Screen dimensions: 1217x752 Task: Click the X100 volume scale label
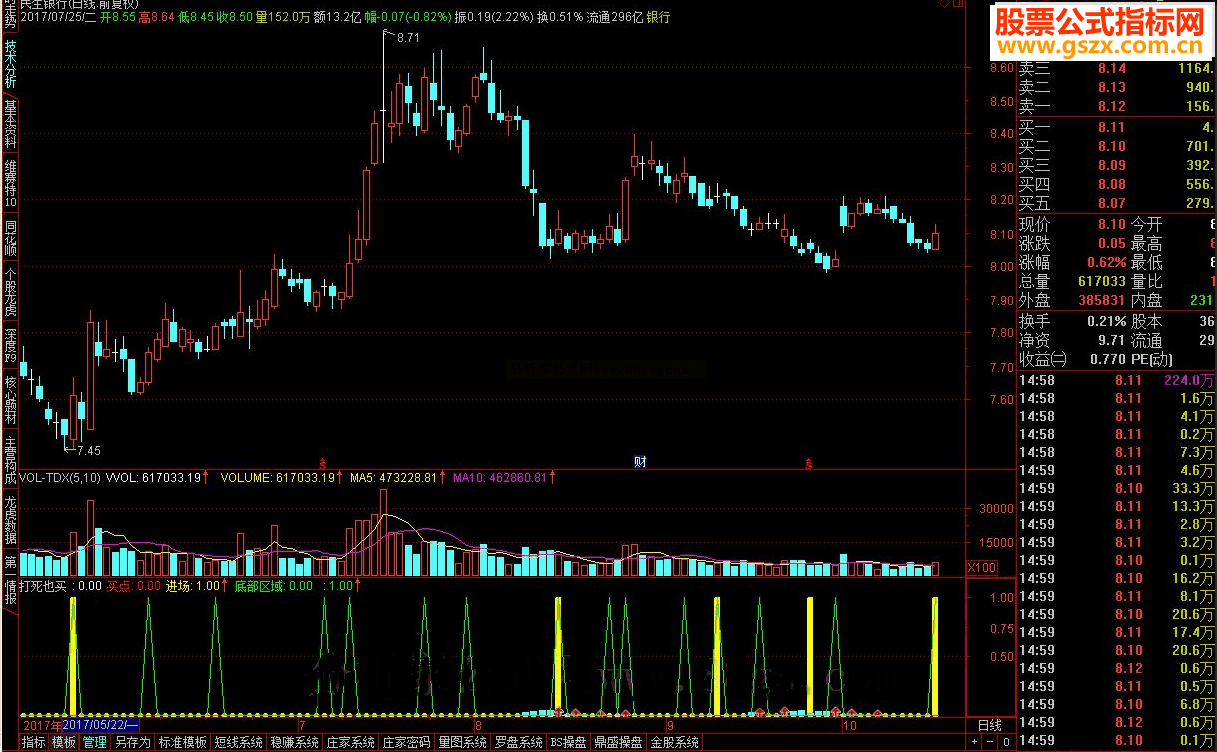coord(983,568)
